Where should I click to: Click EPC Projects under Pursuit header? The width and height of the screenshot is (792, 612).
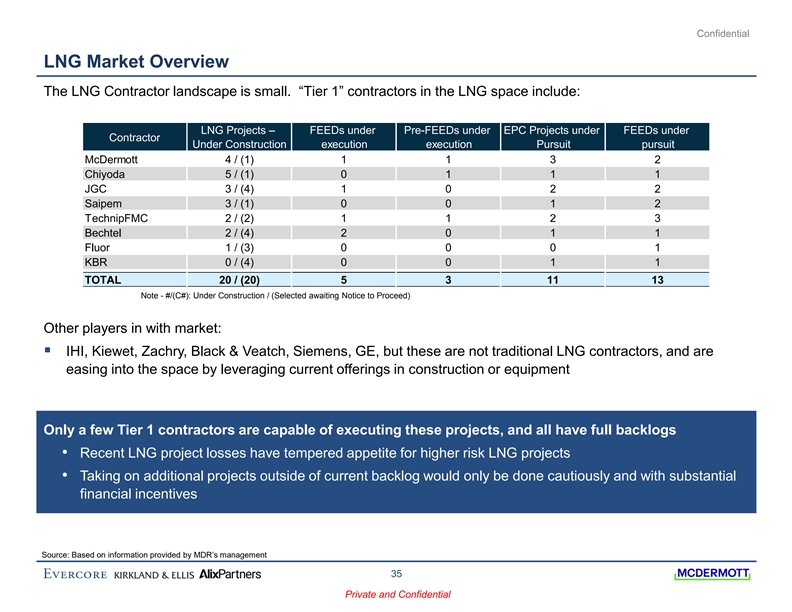pos(552,137)
